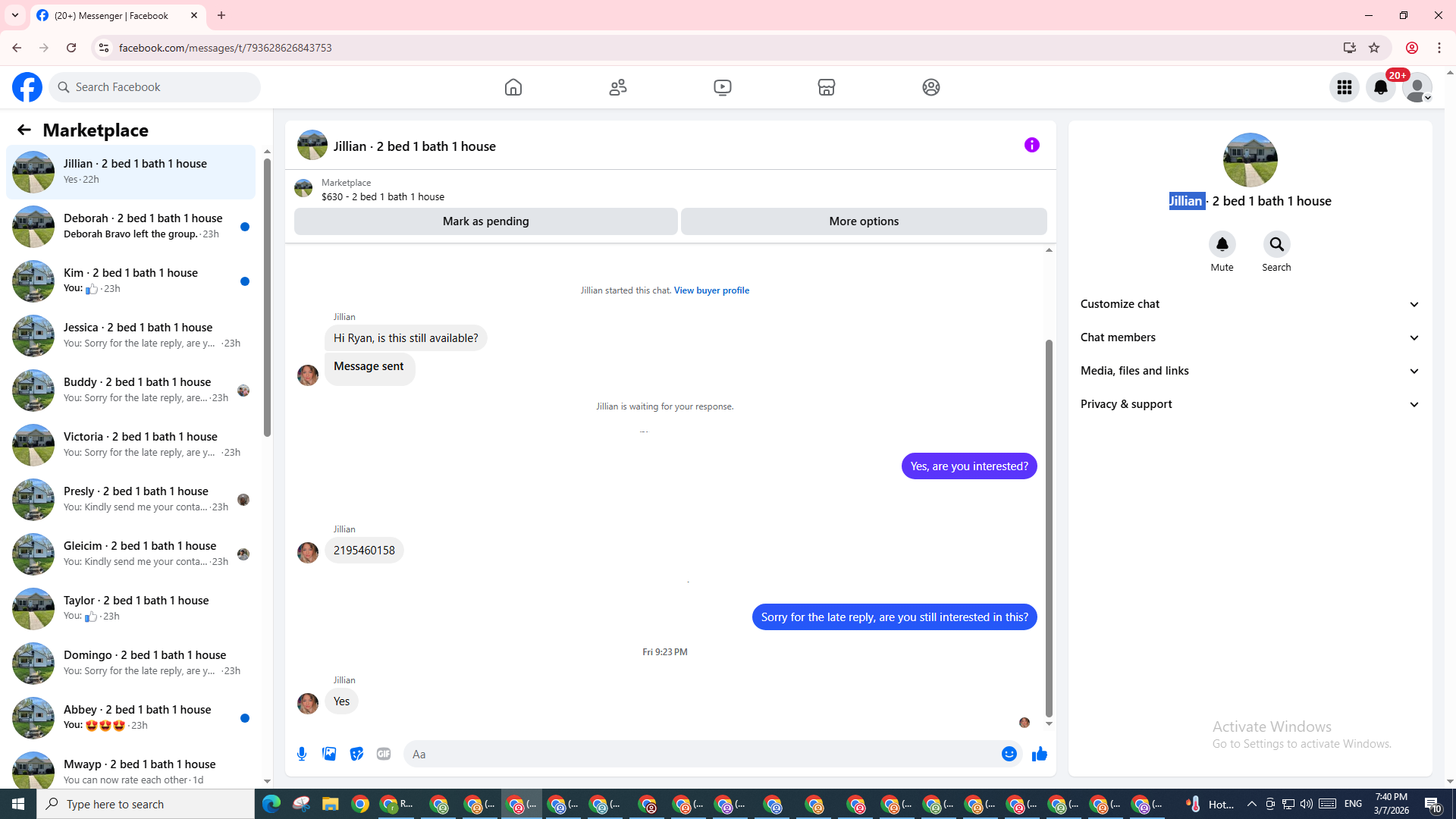The image size is (1456, 819).
Task: View site information icon in address bar
Action: [x=104, y=48]
